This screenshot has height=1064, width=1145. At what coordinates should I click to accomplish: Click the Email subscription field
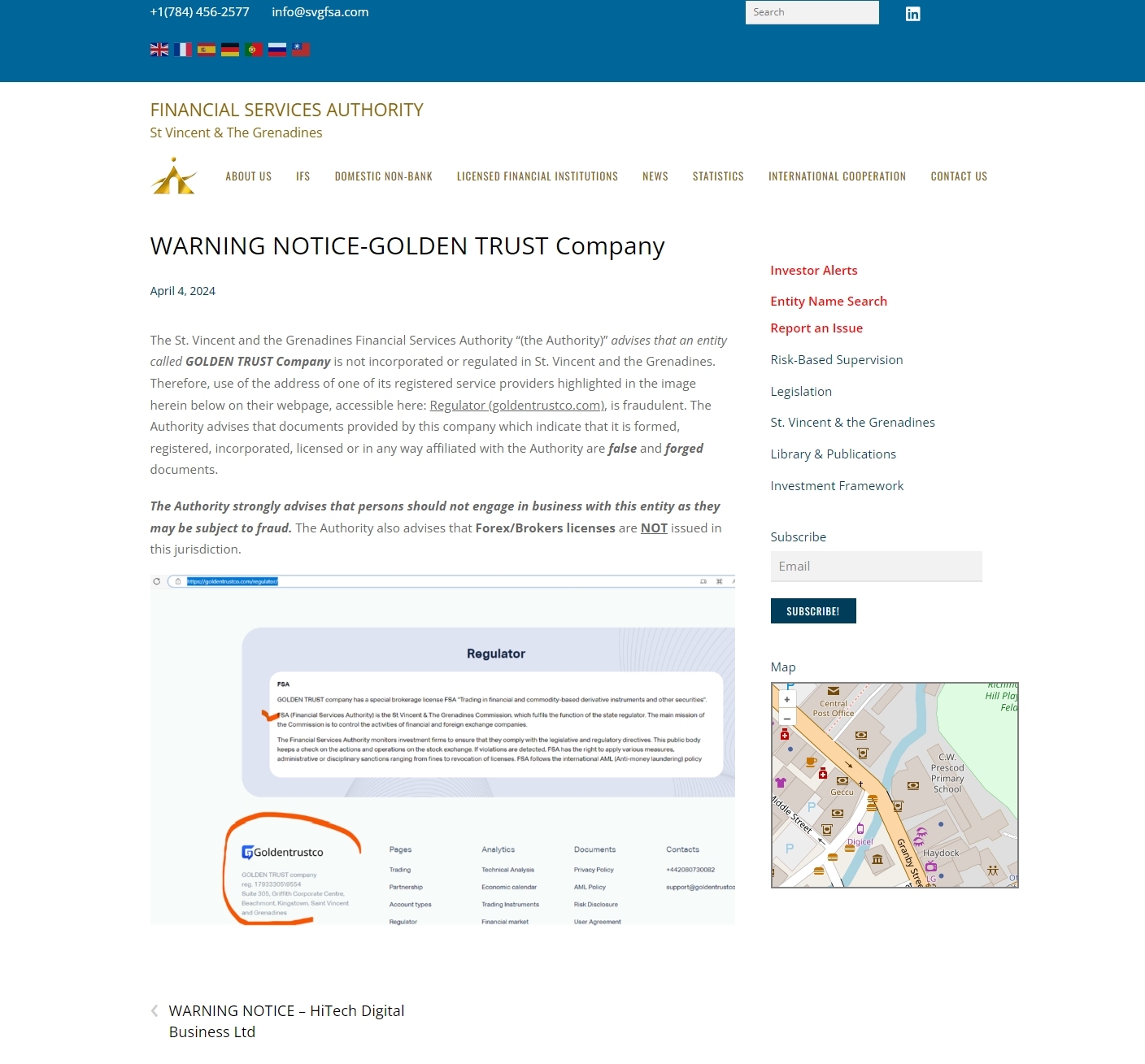pyautogui.click(x=876, y=567)
